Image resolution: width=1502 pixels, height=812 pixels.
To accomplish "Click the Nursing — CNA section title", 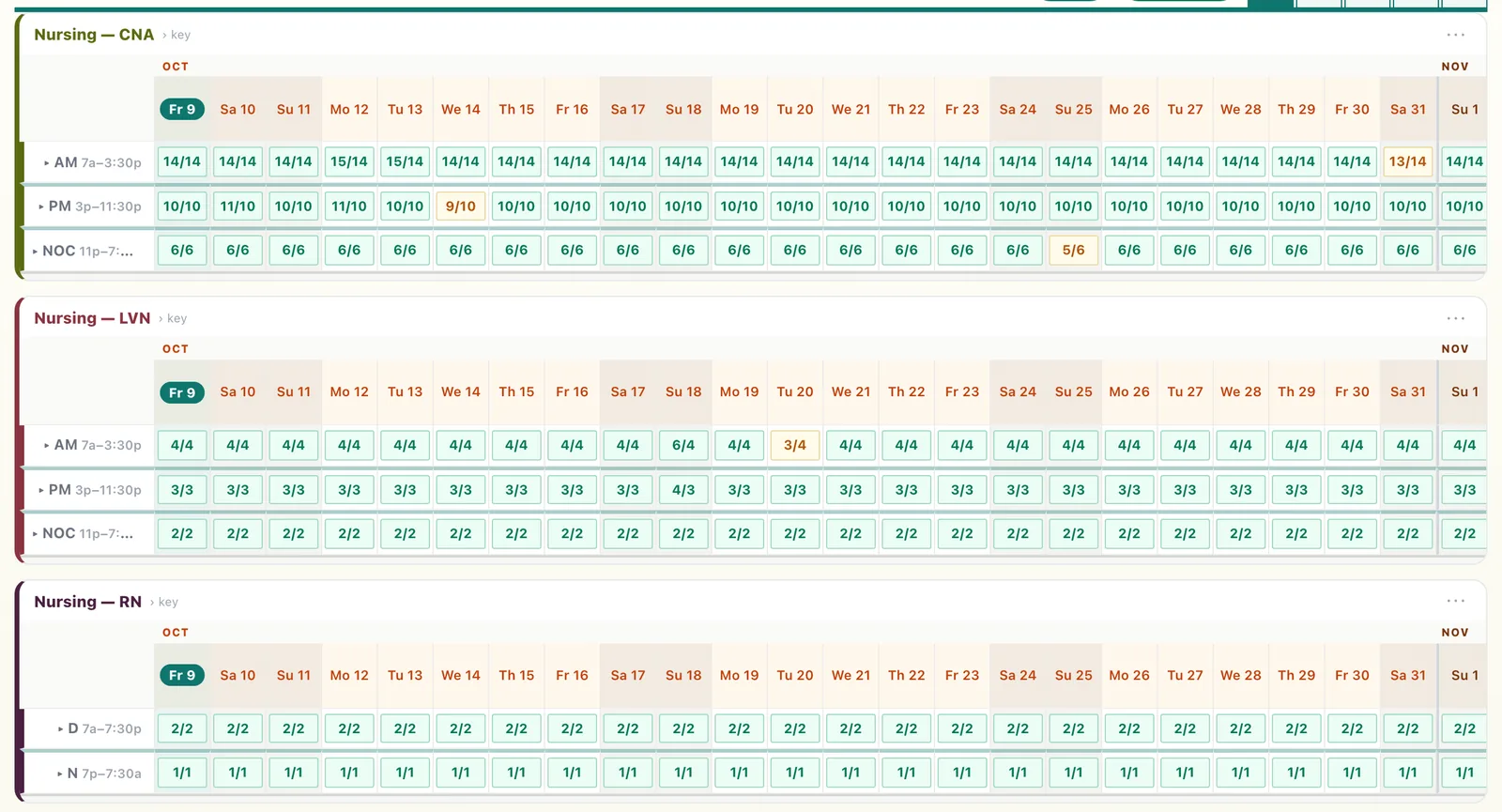I will [x=94, y=35].
